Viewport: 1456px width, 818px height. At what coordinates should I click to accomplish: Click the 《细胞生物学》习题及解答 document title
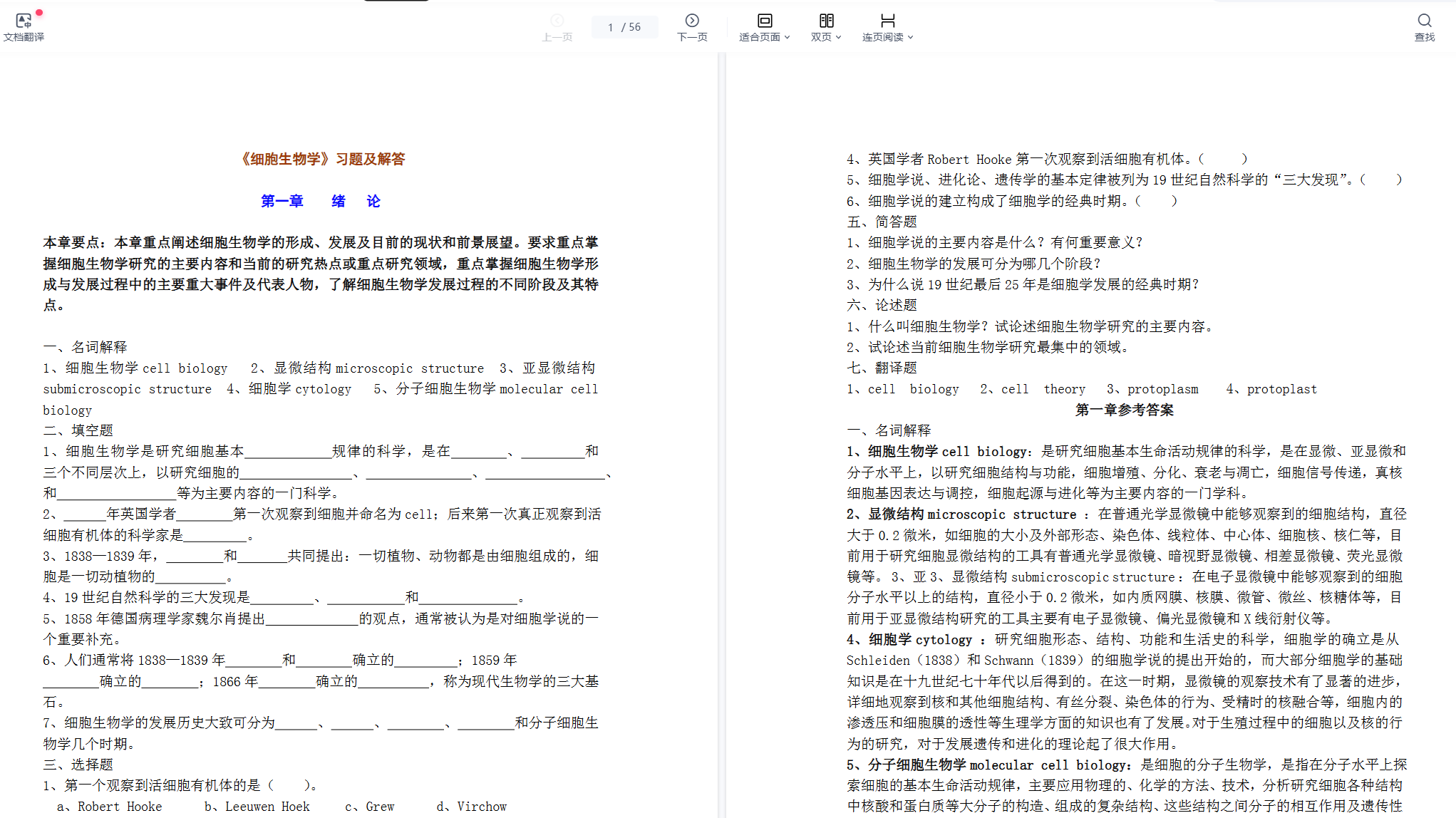[323, 159]
